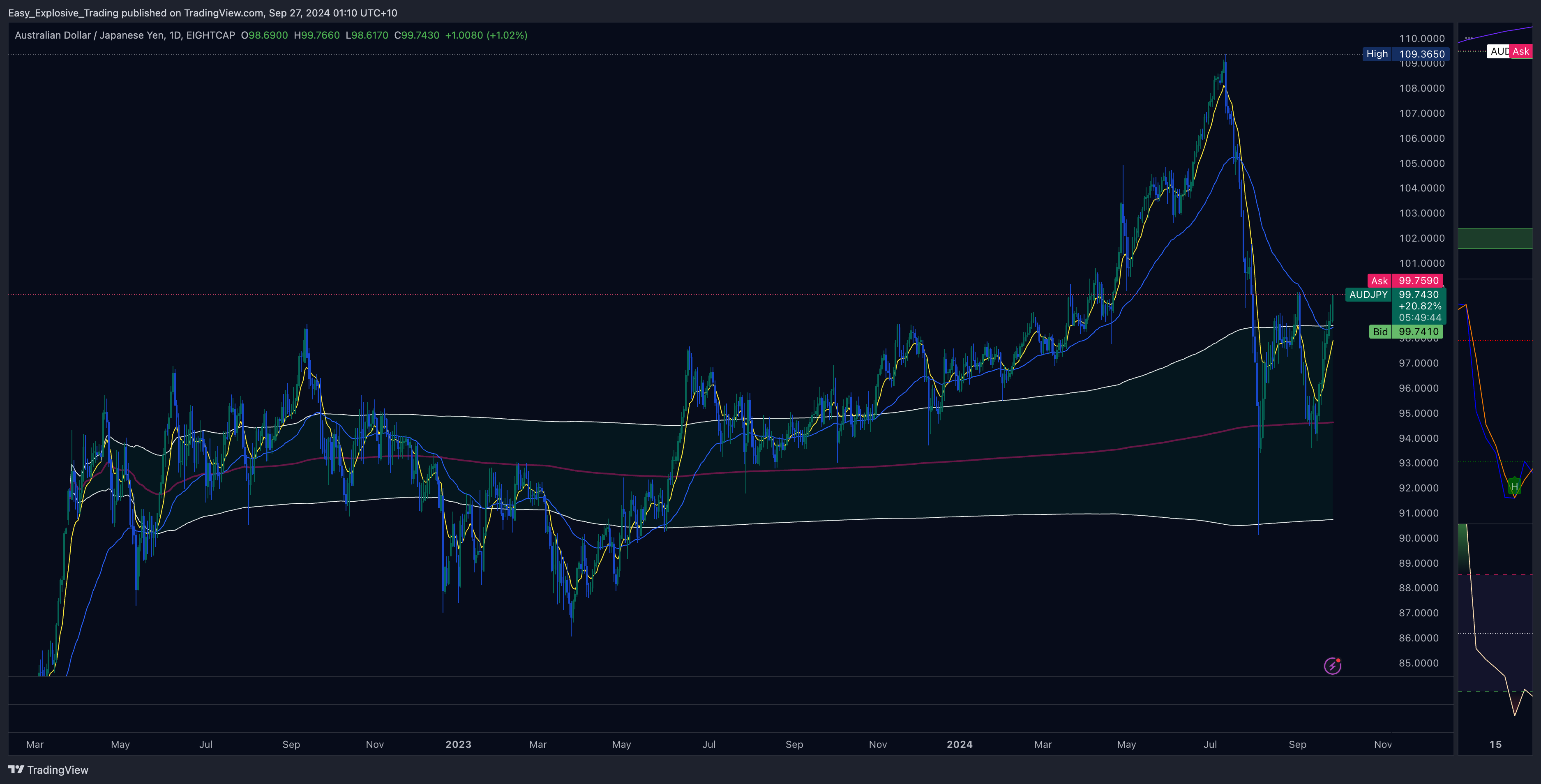Click the 2024 year label on time axis
Viewport: 1541px width, 784px height.
(x=960, y=745)
